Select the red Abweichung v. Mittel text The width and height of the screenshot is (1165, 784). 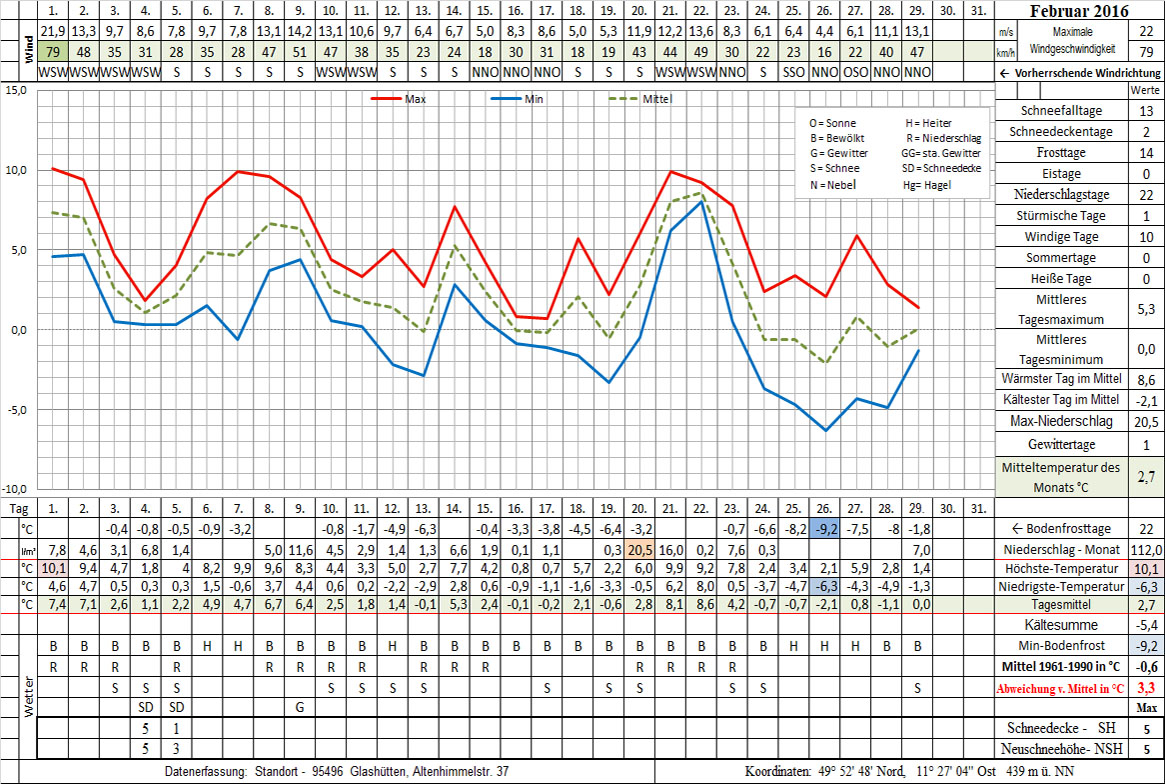[x=1061, y=688]
